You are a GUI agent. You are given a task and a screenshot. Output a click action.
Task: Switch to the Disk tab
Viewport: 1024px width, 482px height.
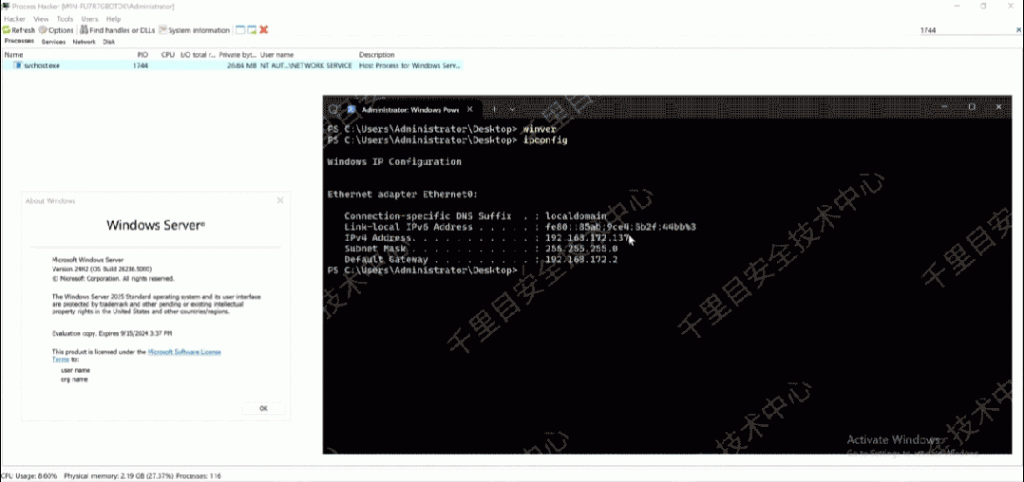pyautogui.click(x=108, y=41)
